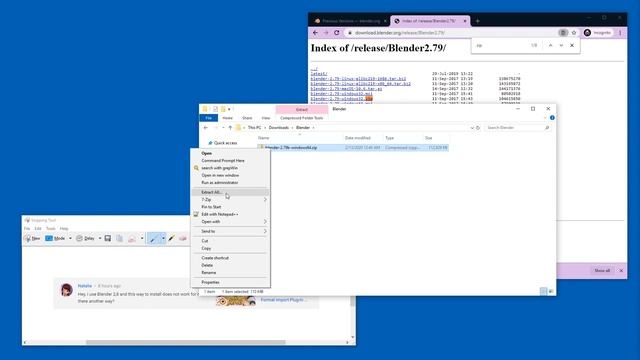This screenshot has width=640, height=360.
Task: Click the Incognito profile indicator
Action: coord(598,33)
